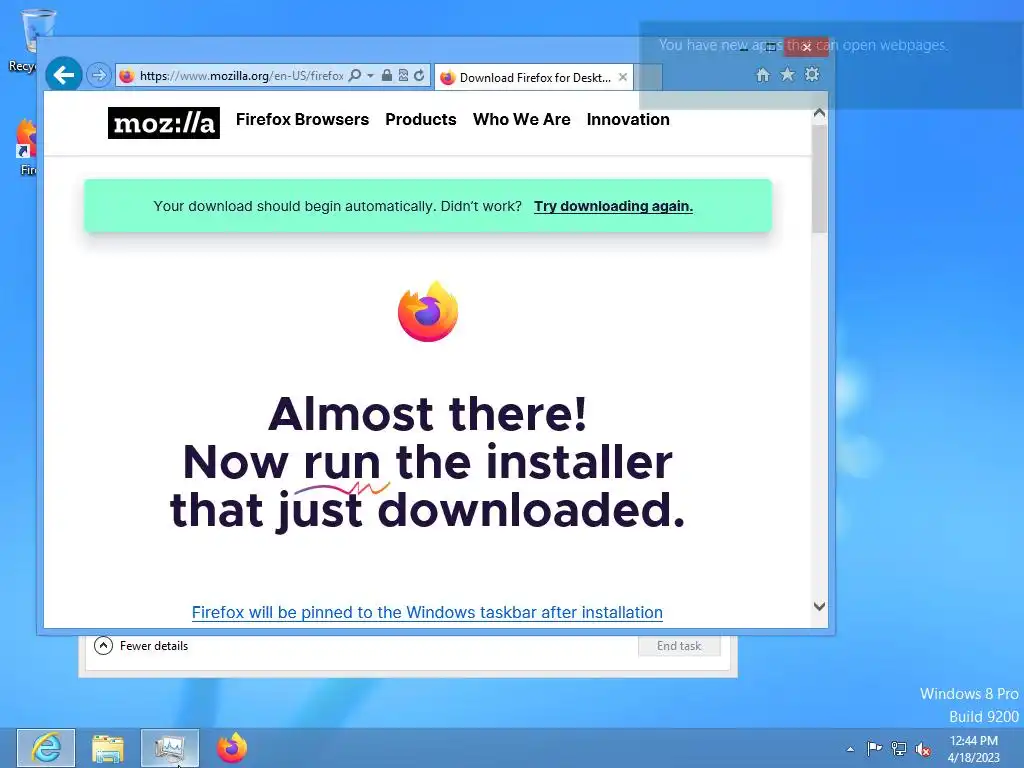Viewport: 1024px width, 768px height.
Task: Focus the mozilla.org URL address field
Action: point(241,76)
